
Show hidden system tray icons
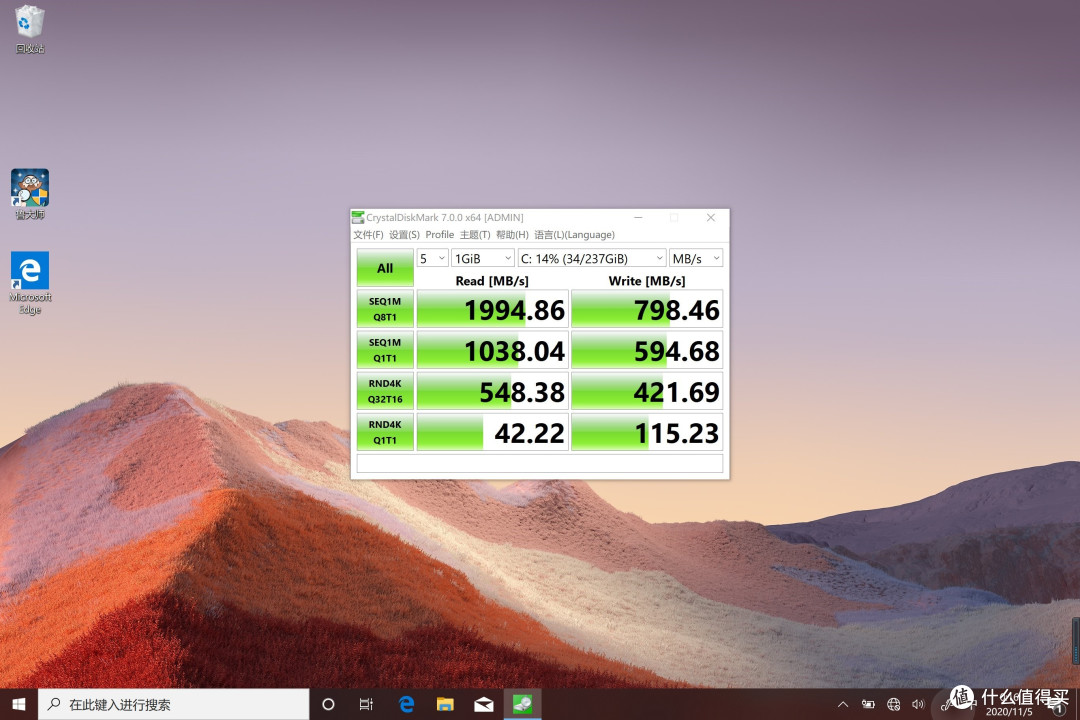tap(843, 704)
